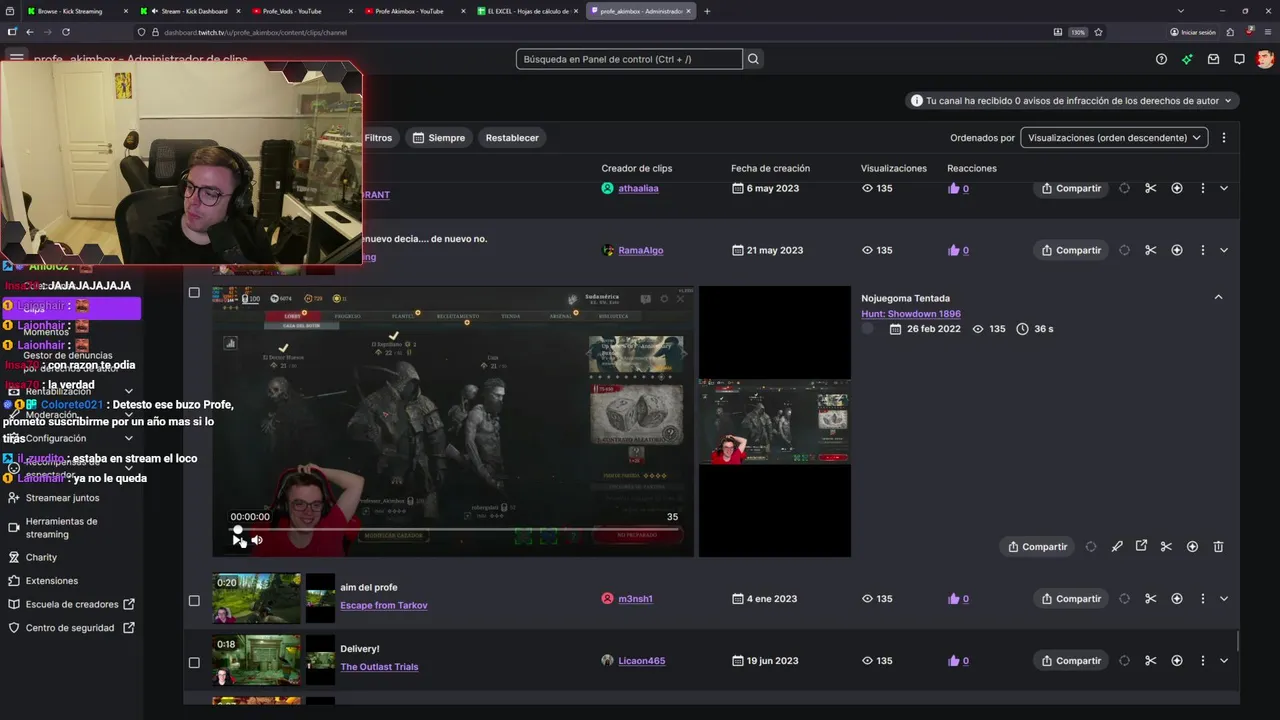Image resolution: width=1280 pixels, height=720 pixels.
Task: Open the three-dot menu in the RamaAlgo row
Action: (1202, 250)
